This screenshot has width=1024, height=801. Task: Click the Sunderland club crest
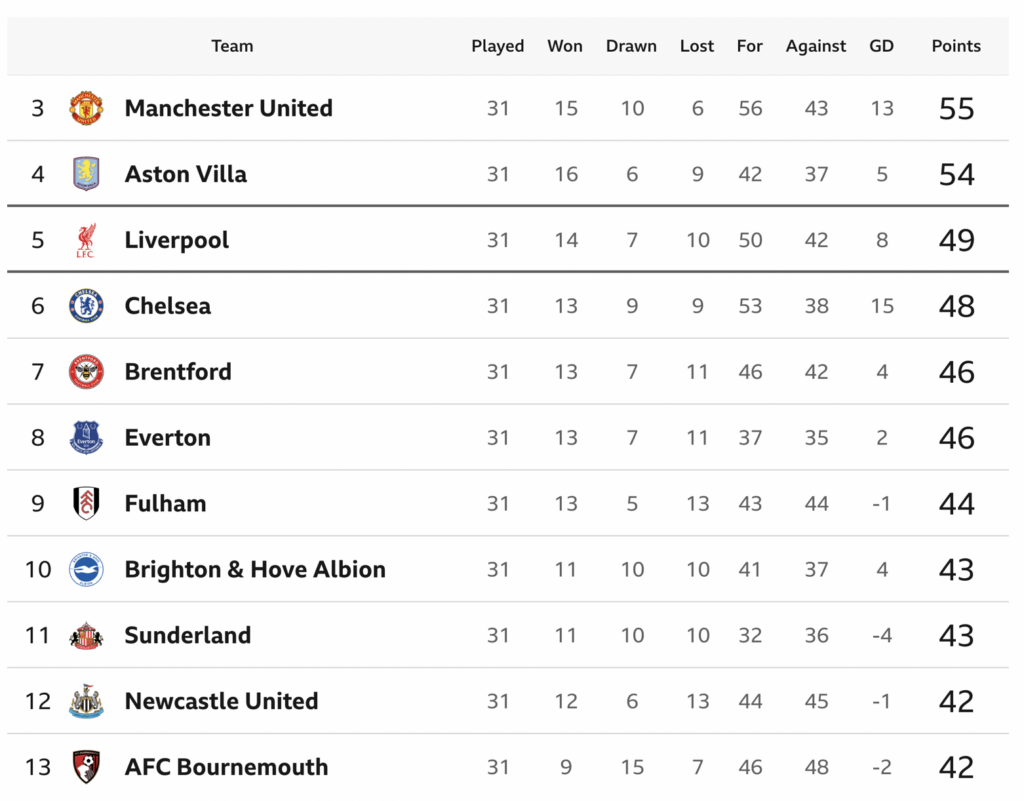coord(86,635)
